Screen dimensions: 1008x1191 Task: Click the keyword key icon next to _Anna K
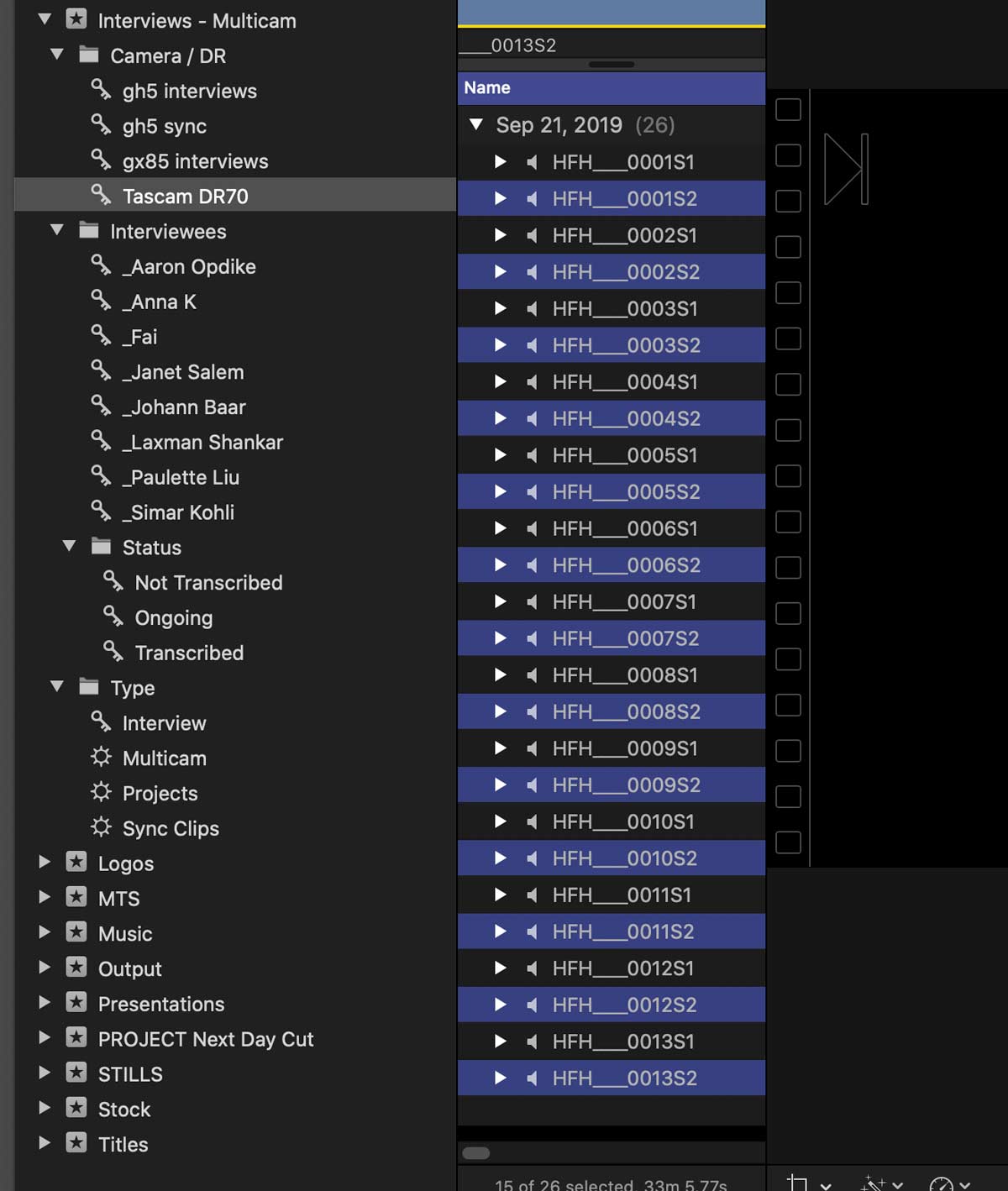pyautogui.click(x=101, y=300)
